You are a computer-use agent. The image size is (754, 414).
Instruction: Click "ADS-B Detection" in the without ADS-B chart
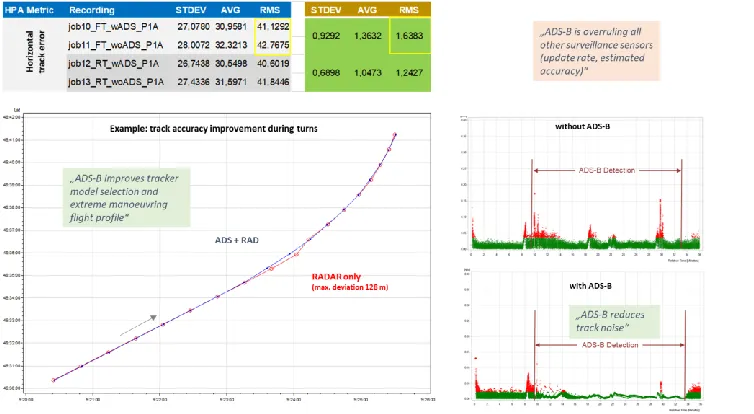(607, 170)
